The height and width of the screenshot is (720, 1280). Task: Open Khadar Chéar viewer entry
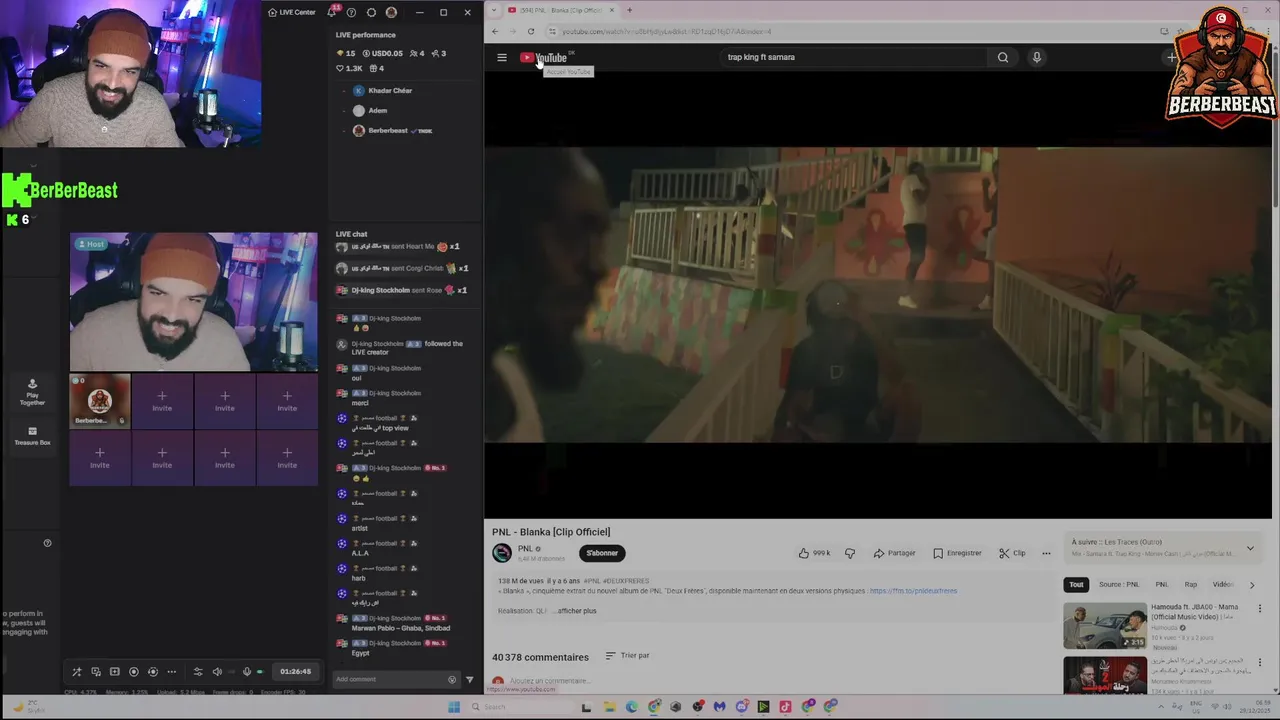(383, 91)
